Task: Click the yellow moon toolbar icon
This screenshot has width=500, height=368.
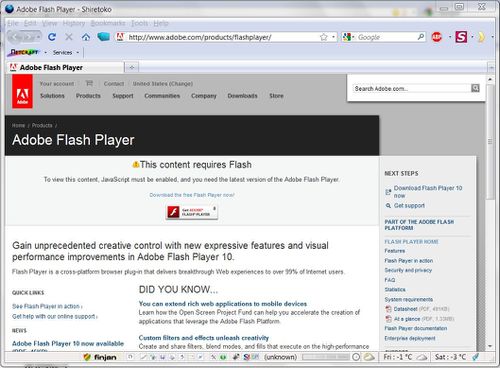Action: 481,37
